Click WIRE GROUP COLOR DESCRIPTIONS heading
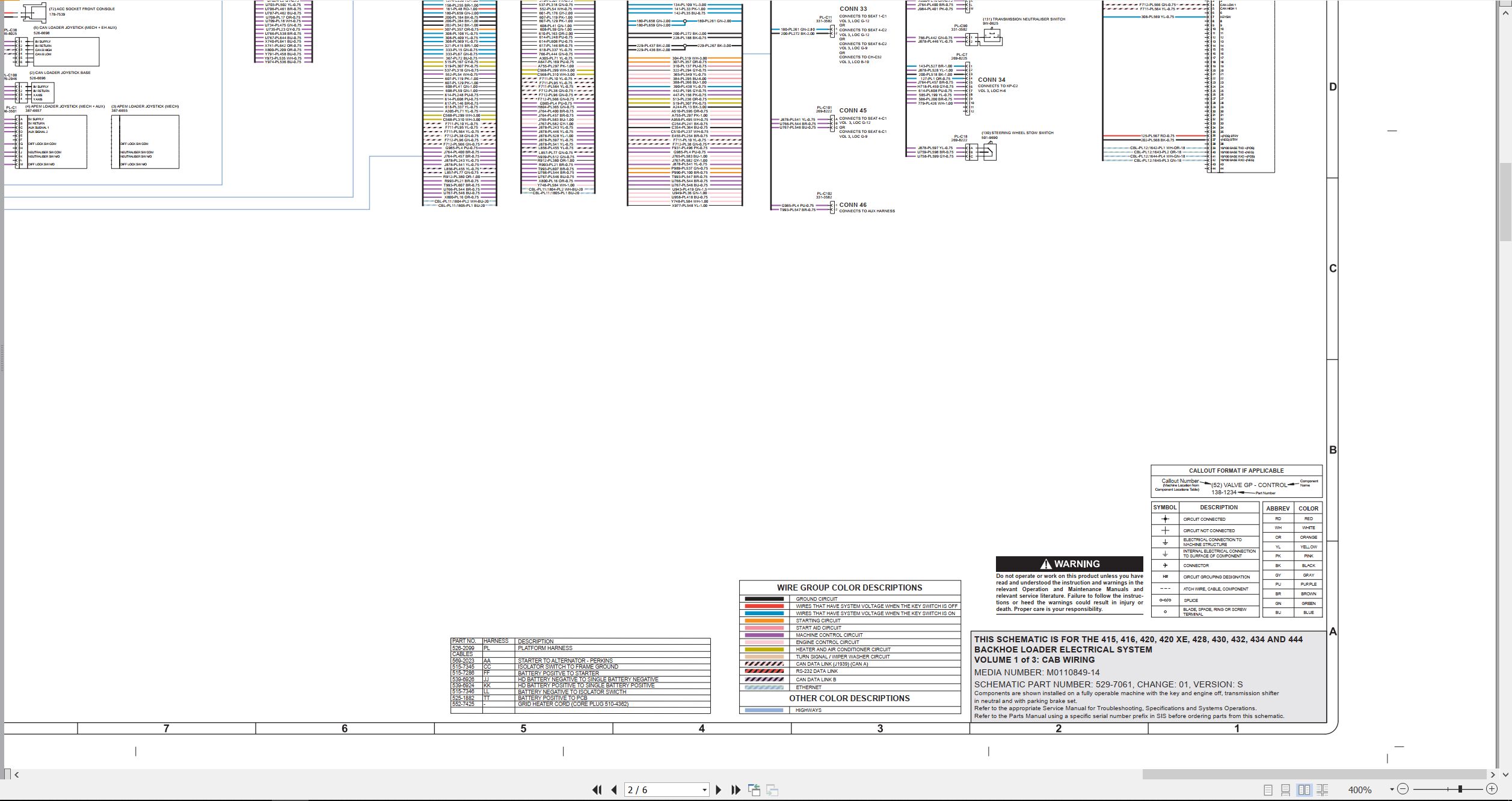The image size is (1512, 801). point(849,588)
